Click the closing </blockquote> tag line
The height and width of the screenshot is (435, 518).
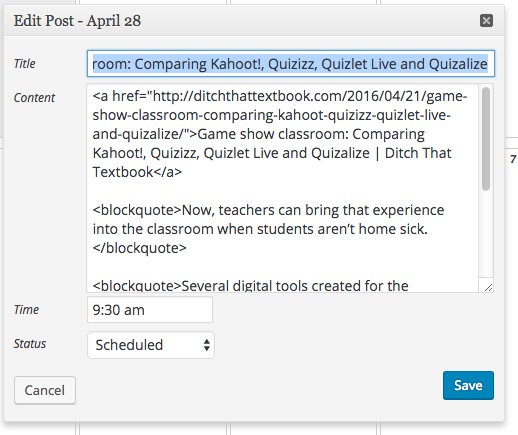139,248
